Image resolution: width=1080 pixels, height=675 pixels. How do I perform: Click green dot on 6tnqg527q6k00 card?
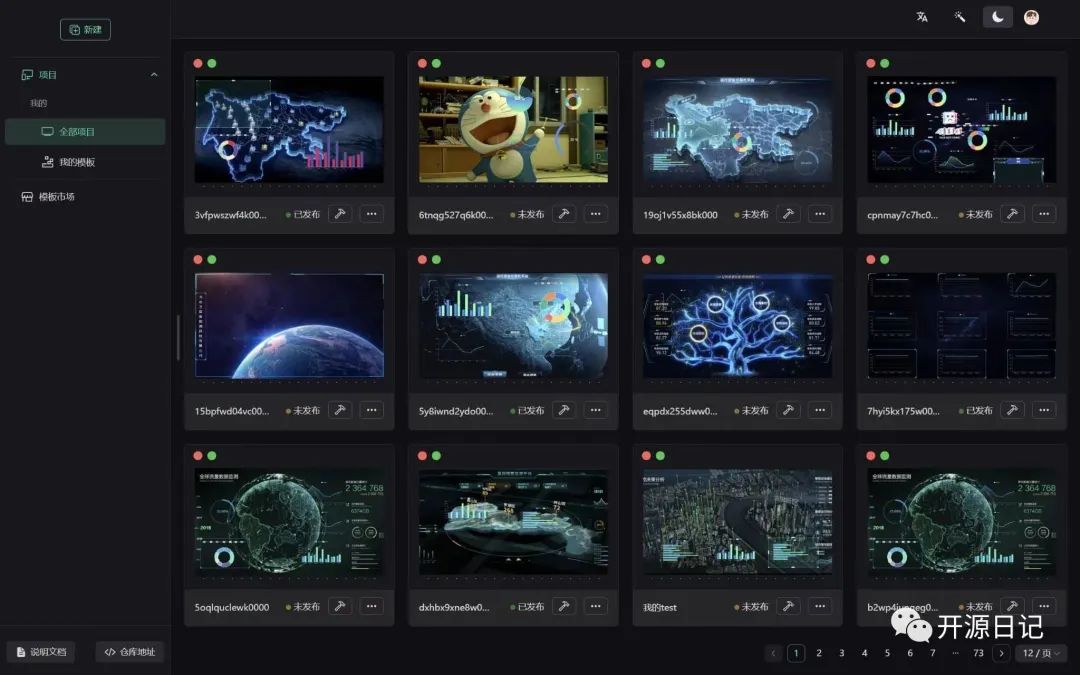coord(436,63)
